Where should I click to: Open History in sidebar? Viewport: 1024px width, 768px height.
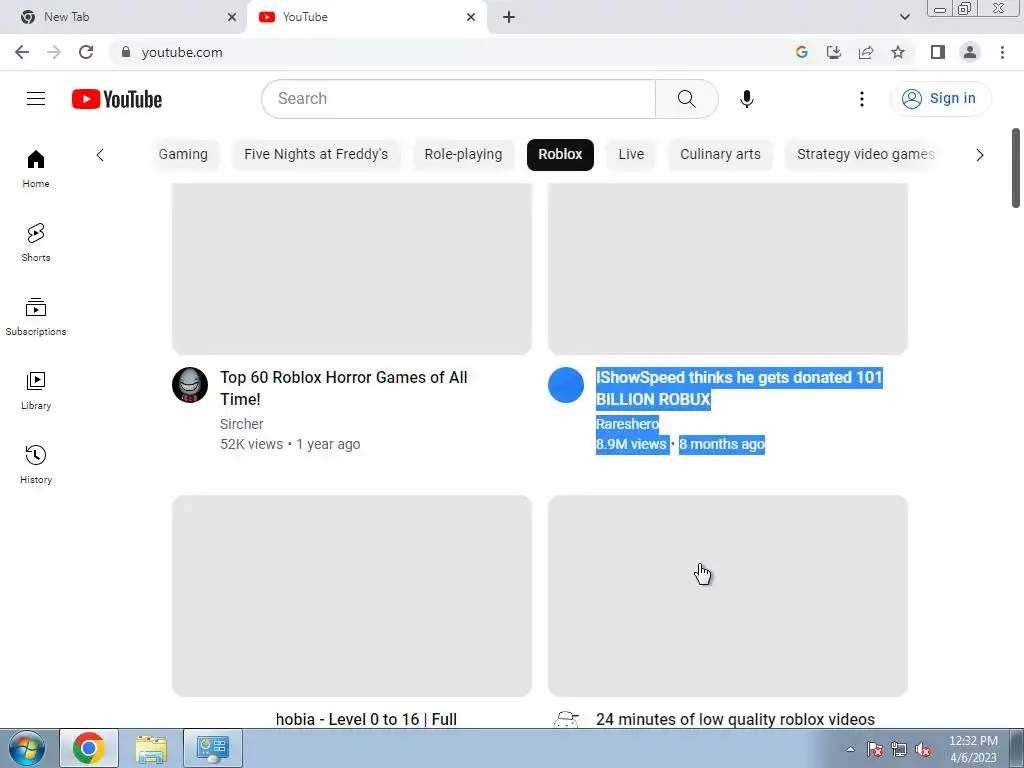coord(36,464)
